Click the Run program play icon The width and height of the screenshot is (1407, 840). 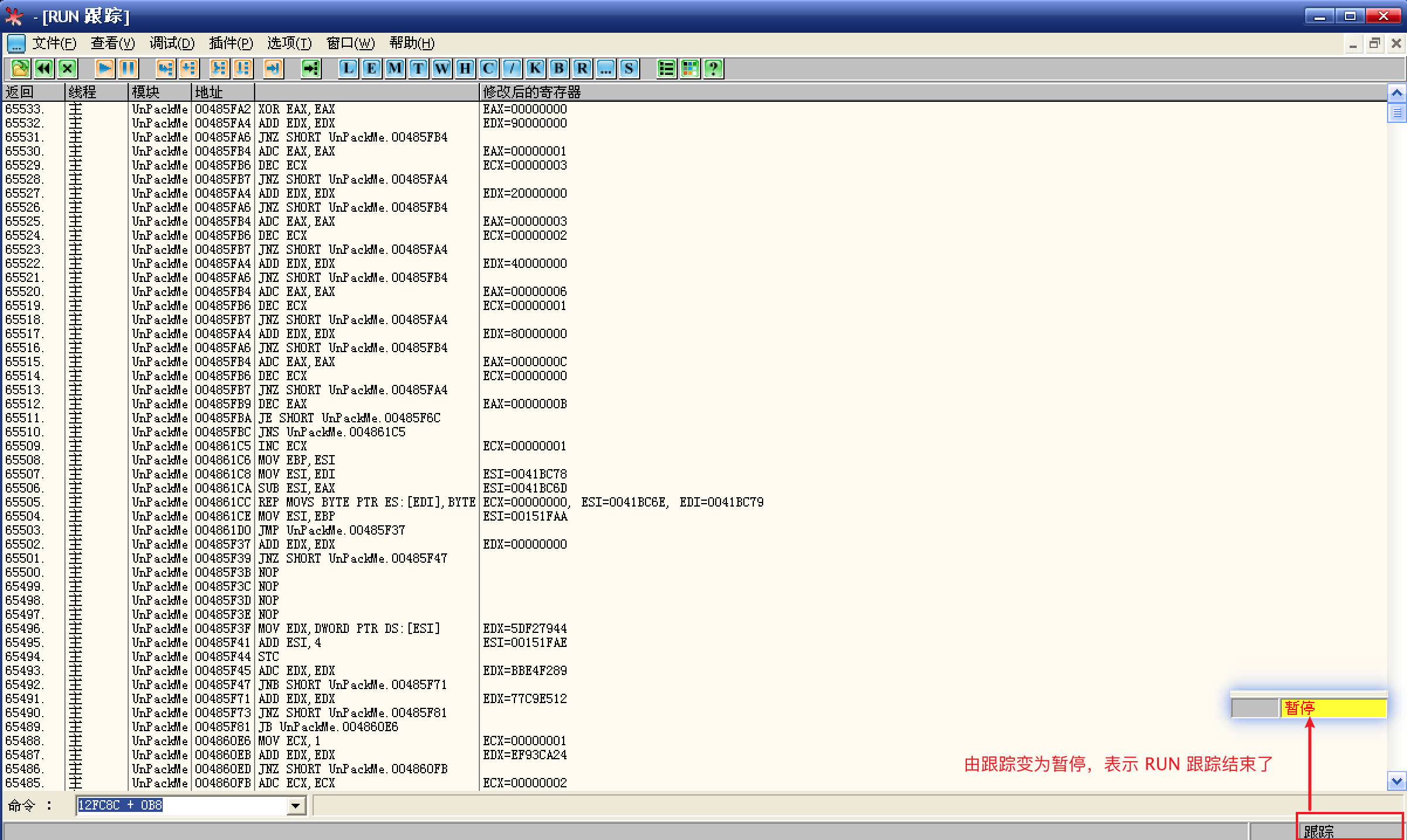point(105,68)
